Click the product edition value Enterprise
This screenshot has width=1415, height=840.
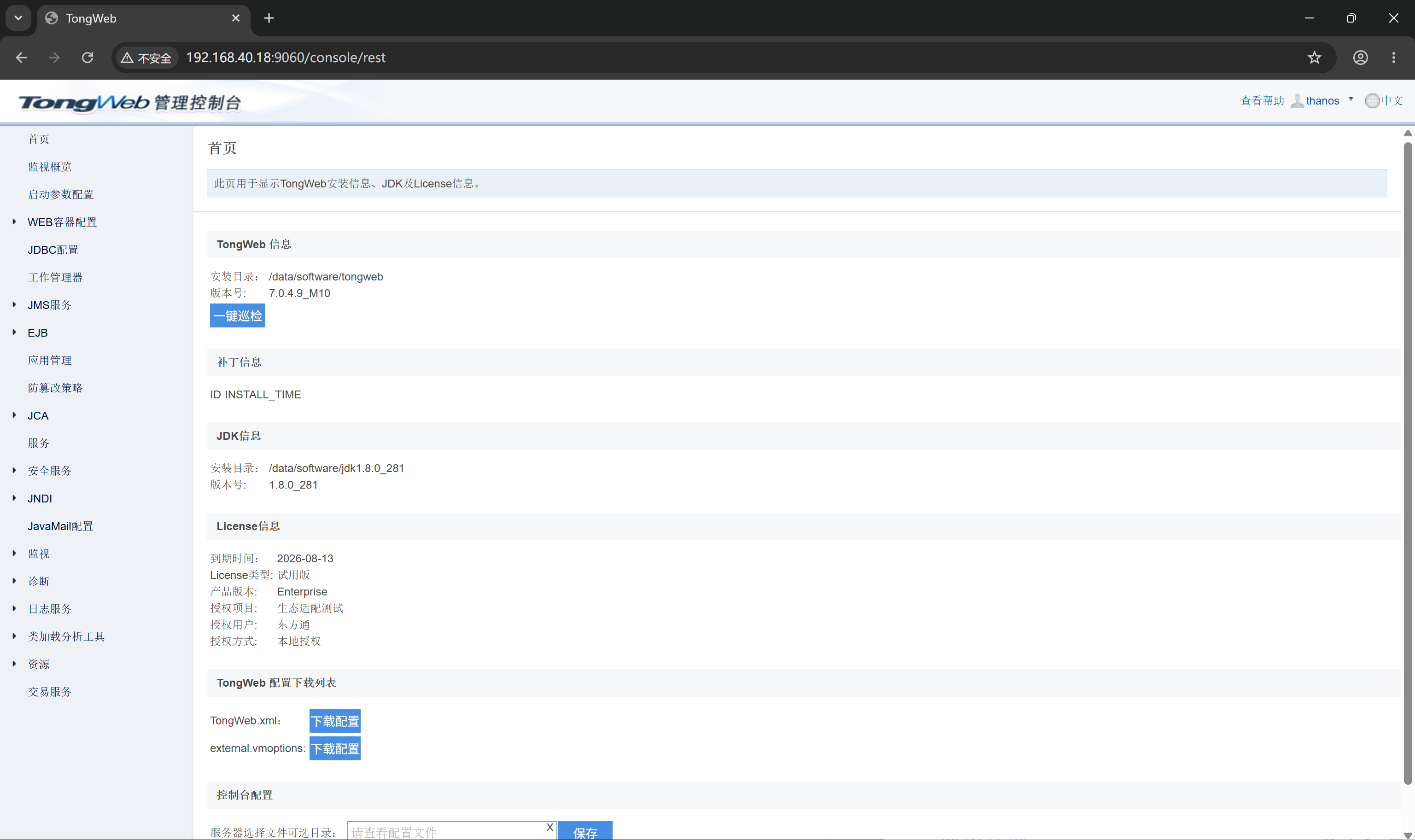(x=302, y=591)
